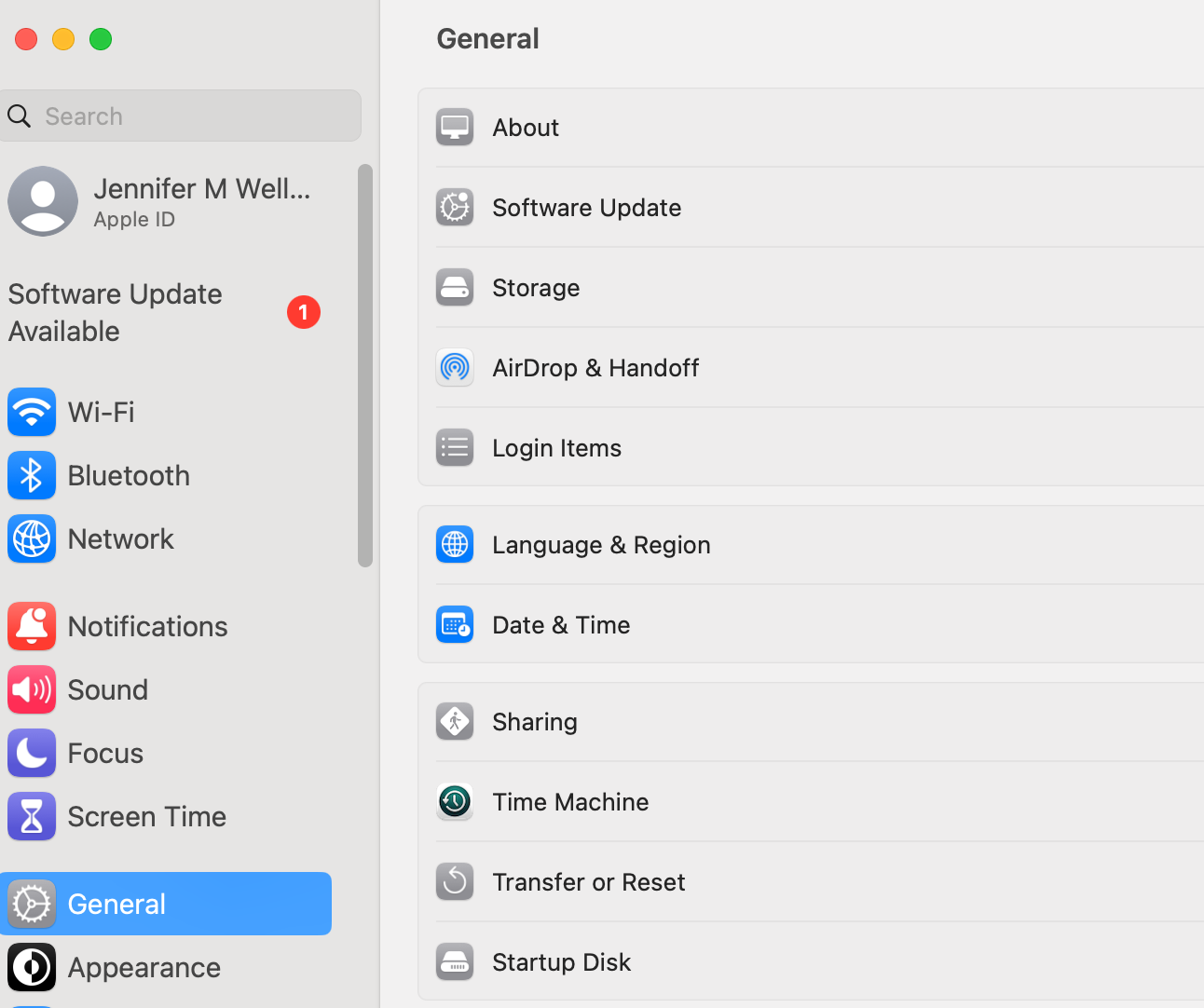The image size is (1204, 1008).
Task: Open Startup Disk row label
Action: (x=562, y=962)
